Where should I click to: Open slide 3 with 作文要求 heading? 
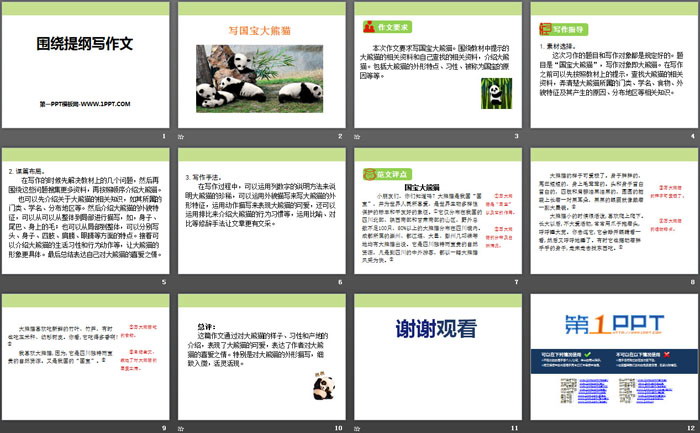pyautogui.click(x=438, y=65)
